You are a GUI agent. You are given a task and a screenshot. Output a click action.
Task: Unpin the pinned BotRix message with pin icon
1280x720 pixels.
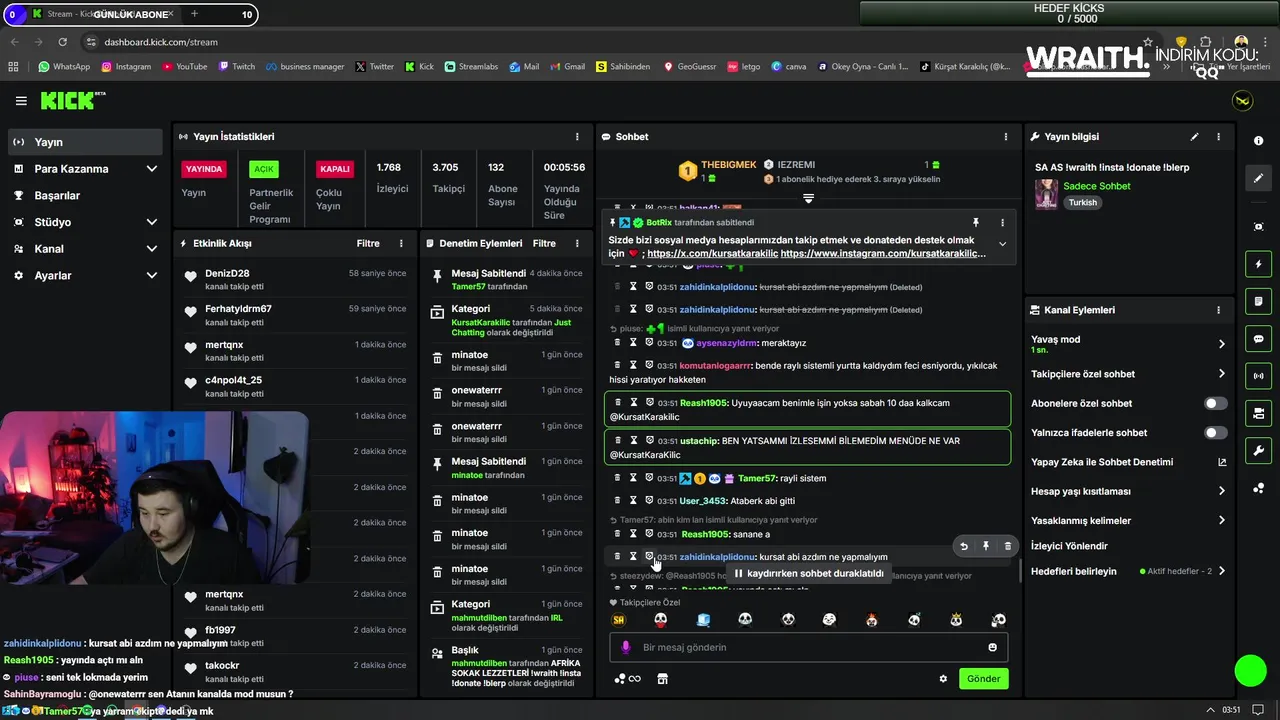[976, 223]
